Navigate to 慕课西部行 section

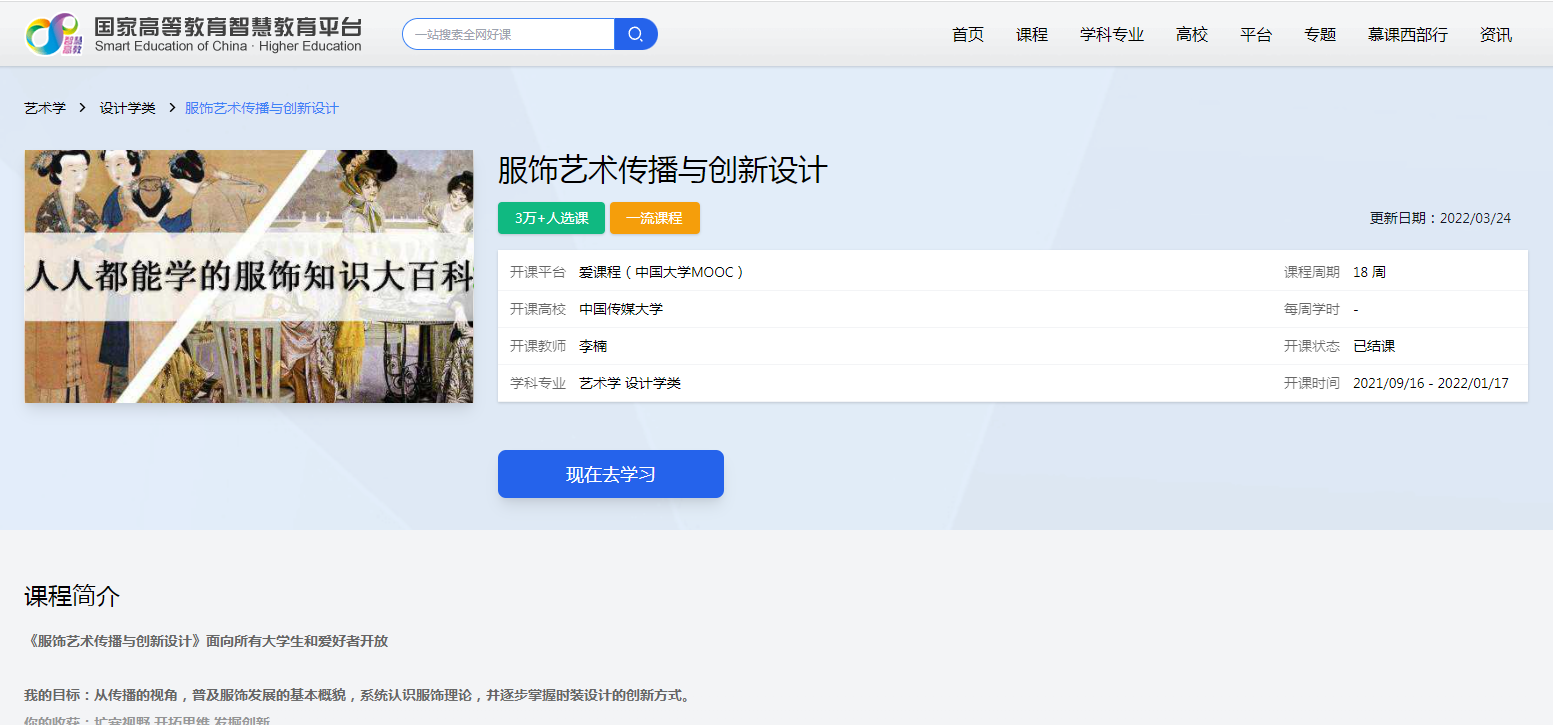(1407, 35)
